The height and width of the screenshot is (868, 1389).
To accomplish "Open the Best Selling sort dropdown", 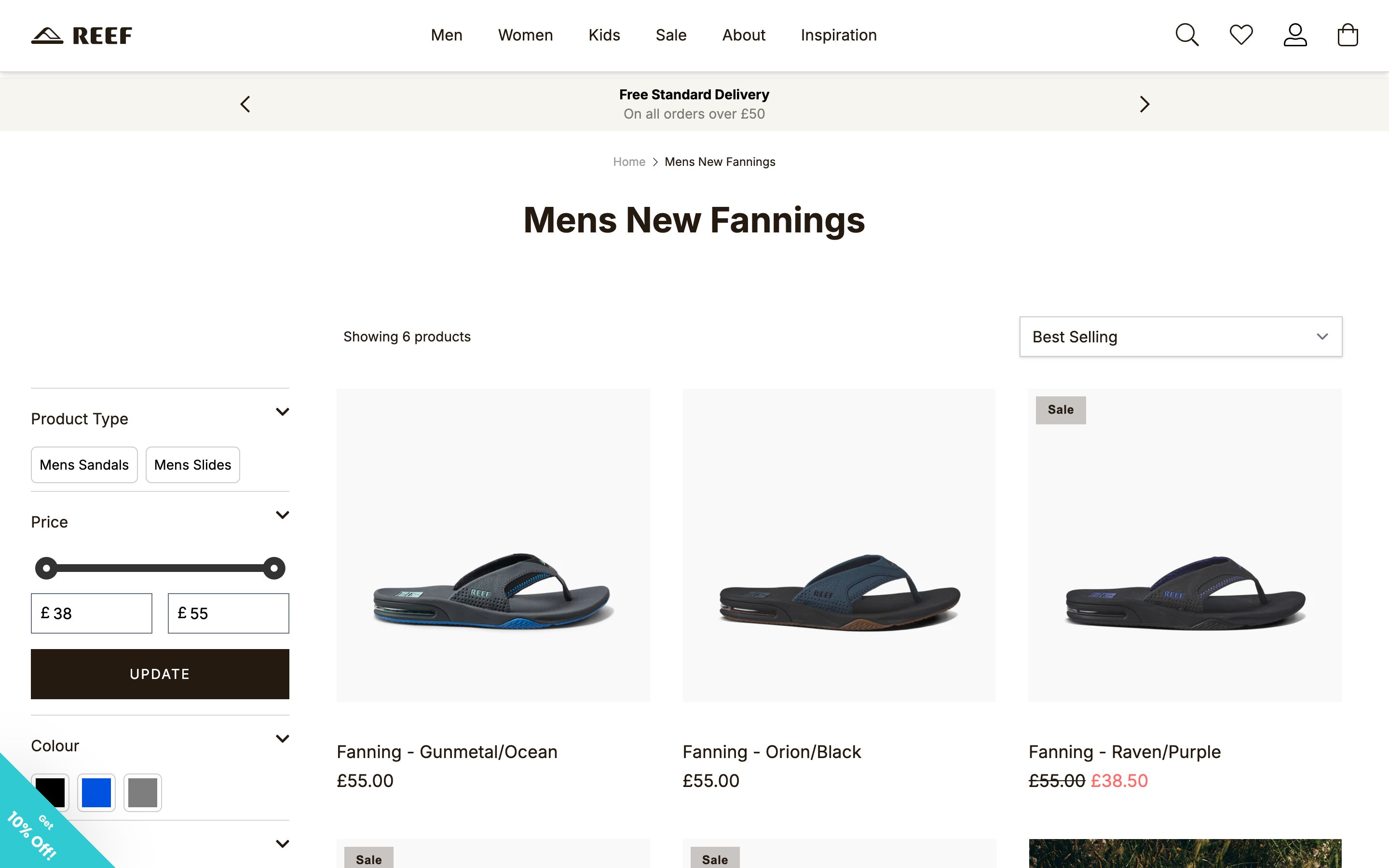I will coord(1180,337).
